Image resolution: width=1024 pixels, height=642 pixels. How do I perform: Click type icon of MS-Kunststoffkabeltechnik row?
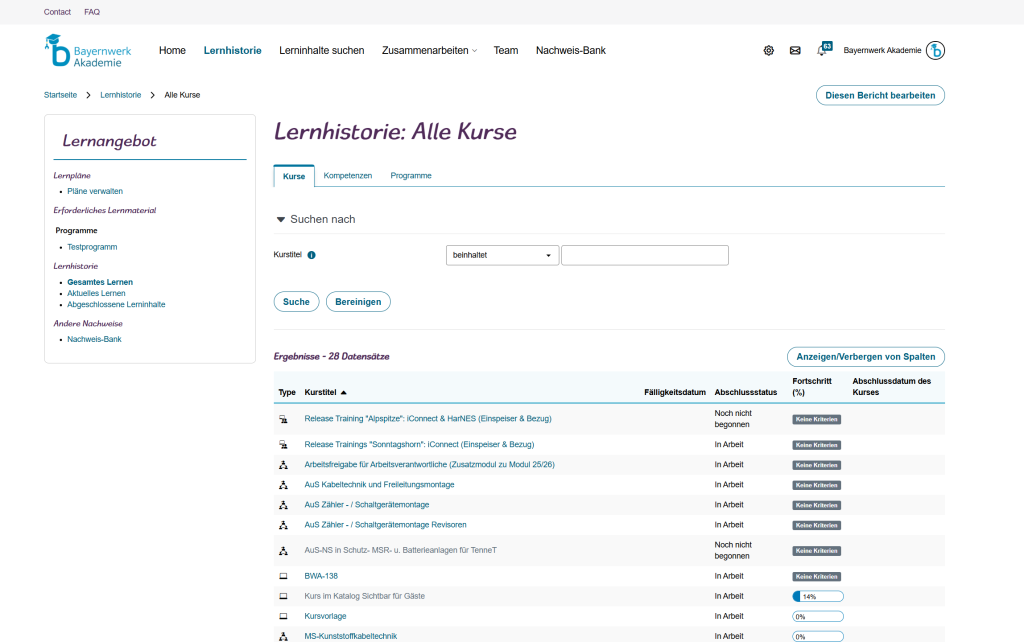[x=283, y=636]
